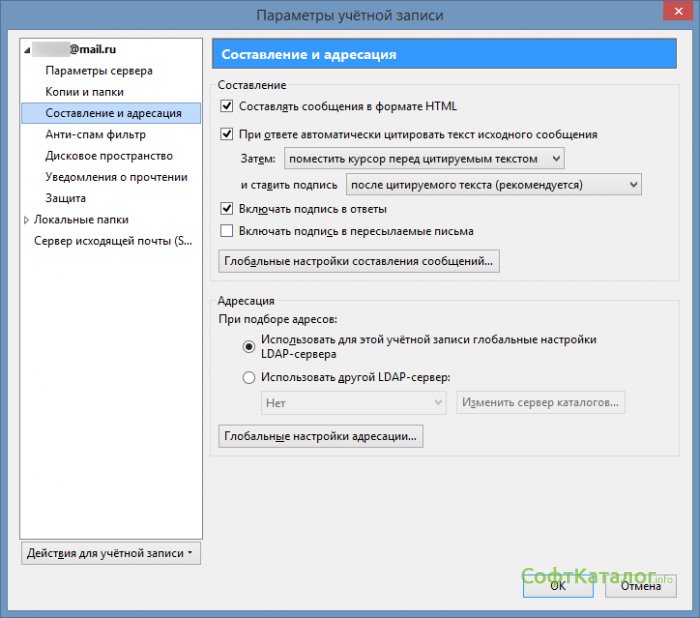The height and width of the screenshot is (618, 700).
Task: Open Копии и папки settings
Action: point(84,92)
